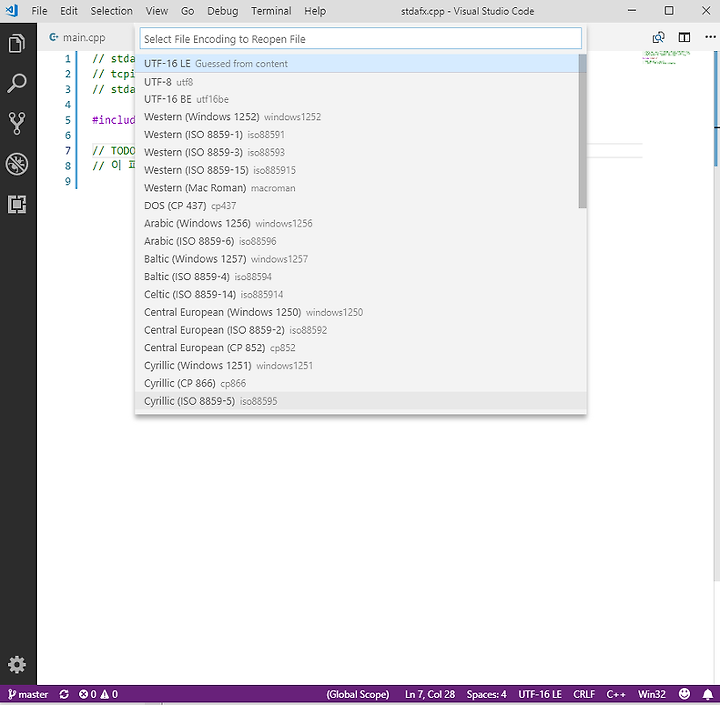Click the VS Code logo icon

point(12,11)
